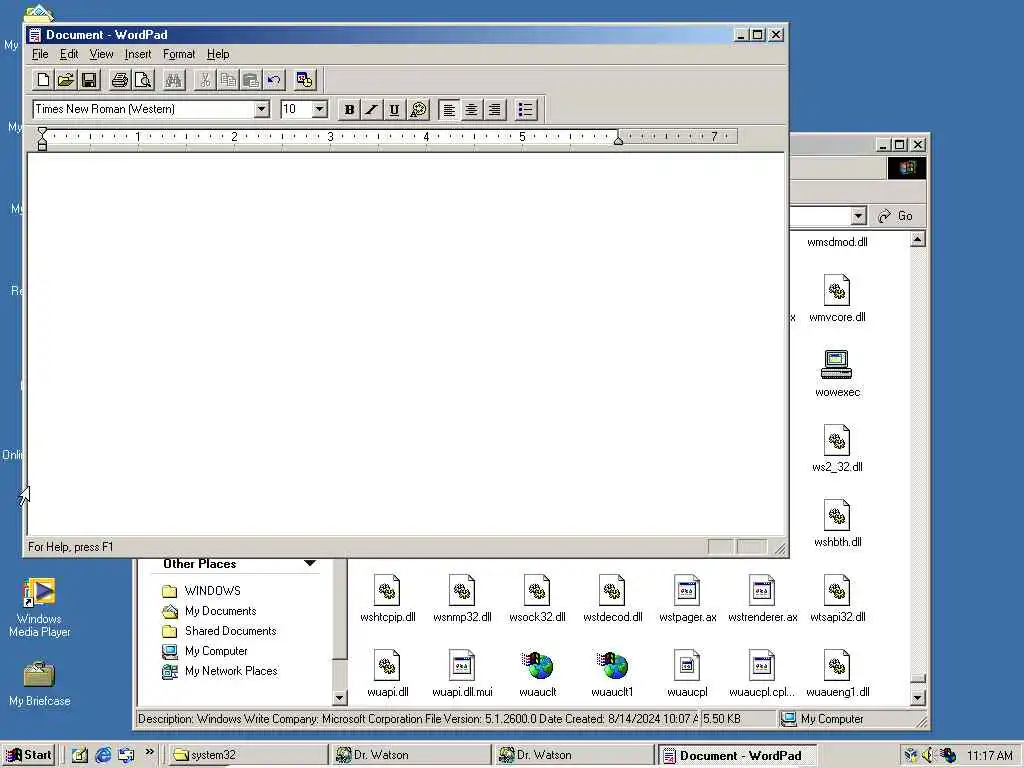Select the wstpager.ax file icon
1024x768 pixels.
coord(687,591)
